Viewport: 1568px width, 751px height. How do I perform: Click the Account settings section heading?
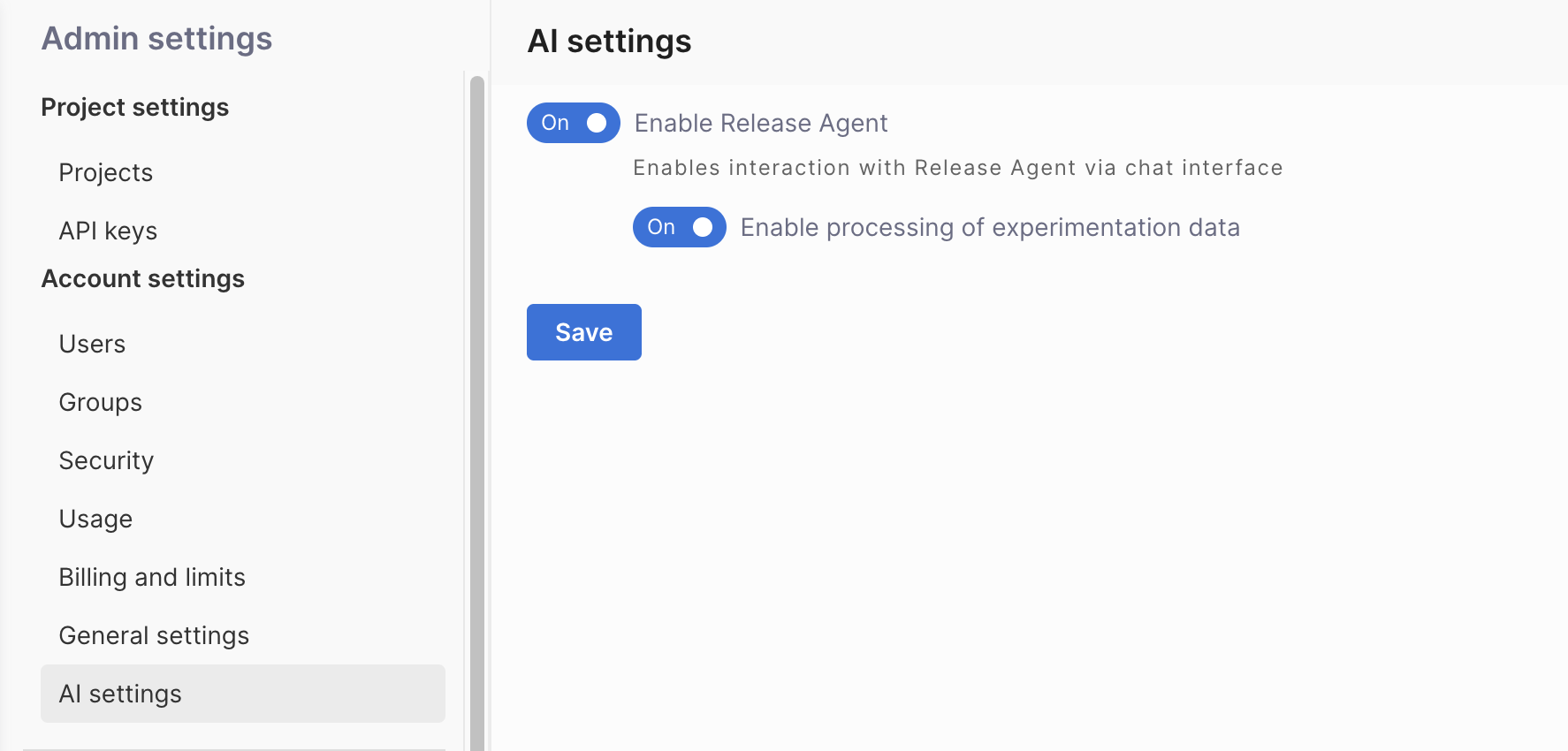click(x=143, y=278)
